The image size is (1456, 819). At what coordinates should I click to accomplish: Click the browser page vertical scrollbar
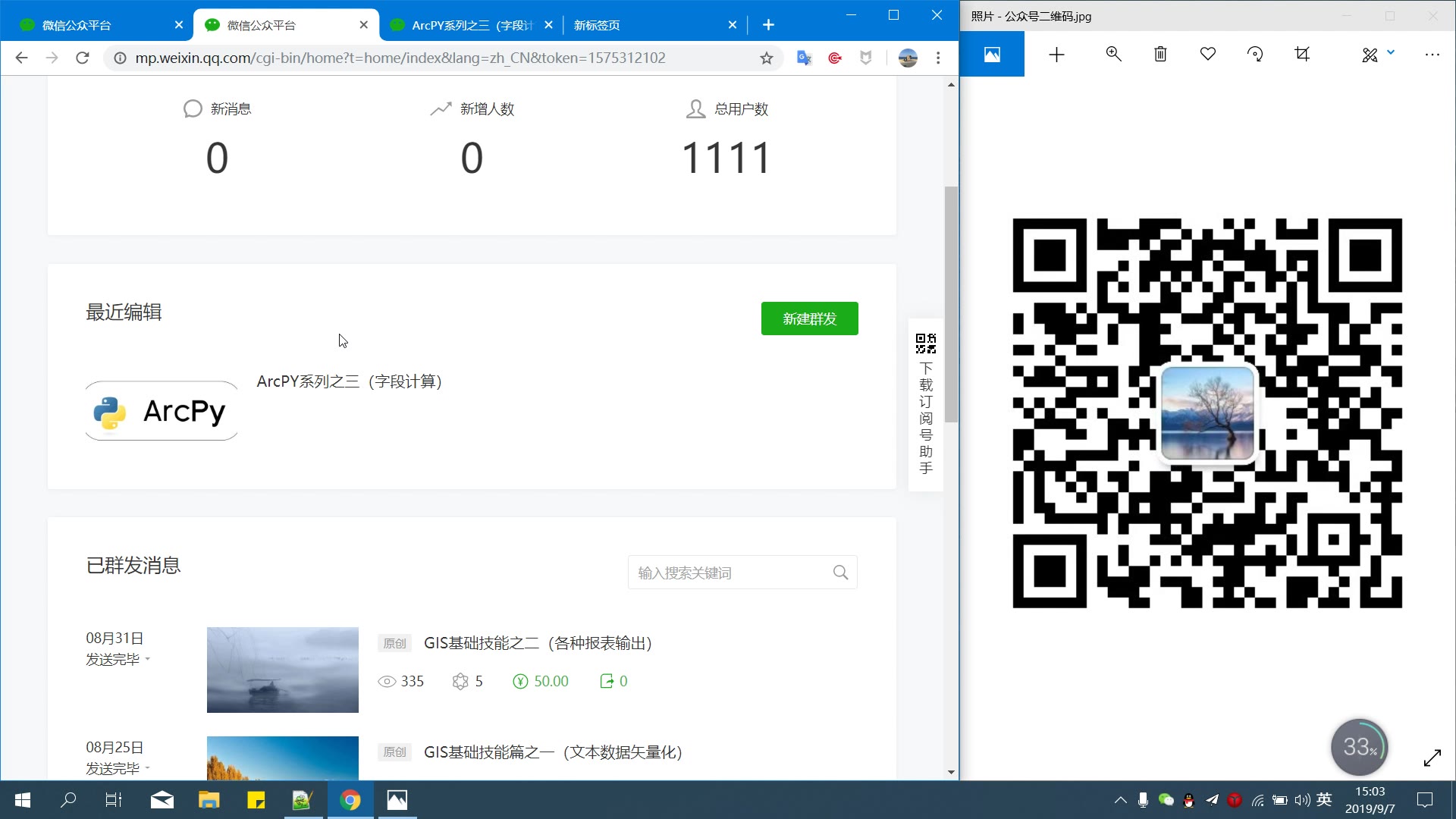pyautogui.click(x=951, y=303)
